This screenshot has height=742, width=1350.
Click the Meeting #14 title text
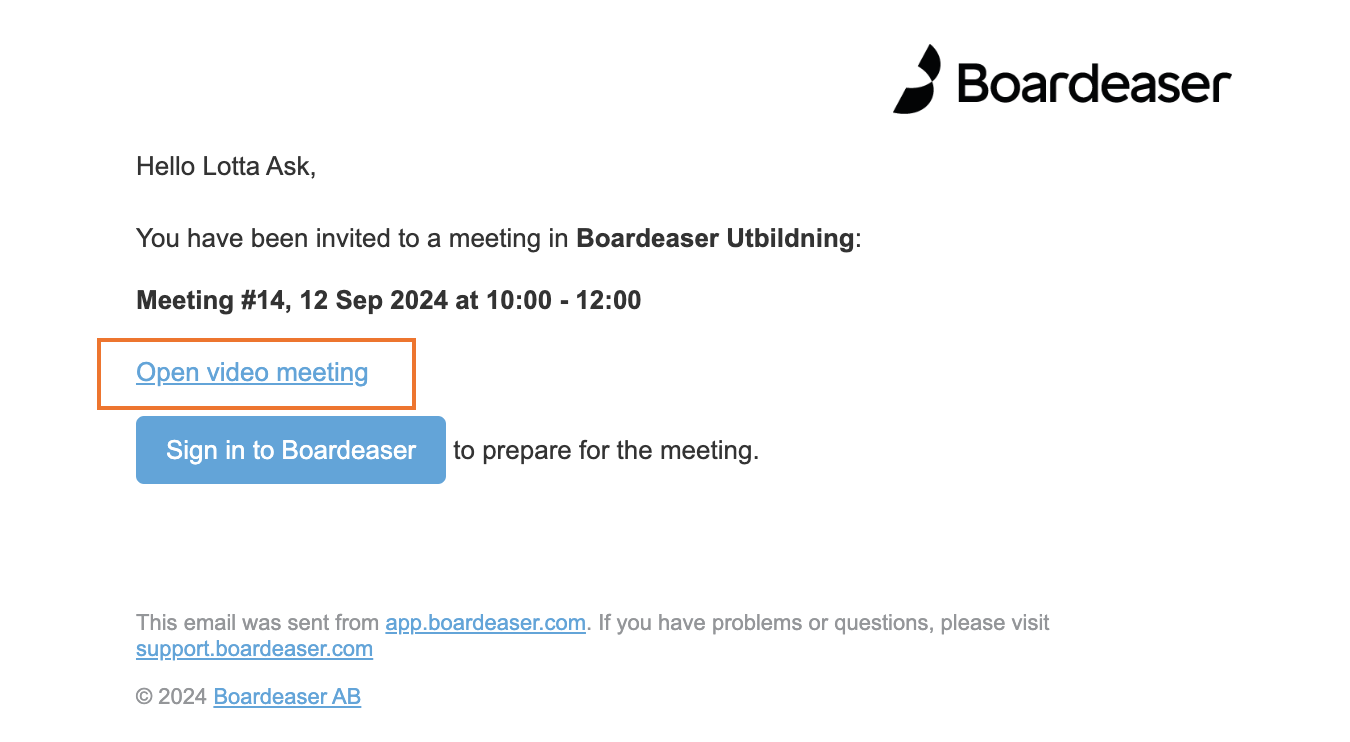[212, 300]
